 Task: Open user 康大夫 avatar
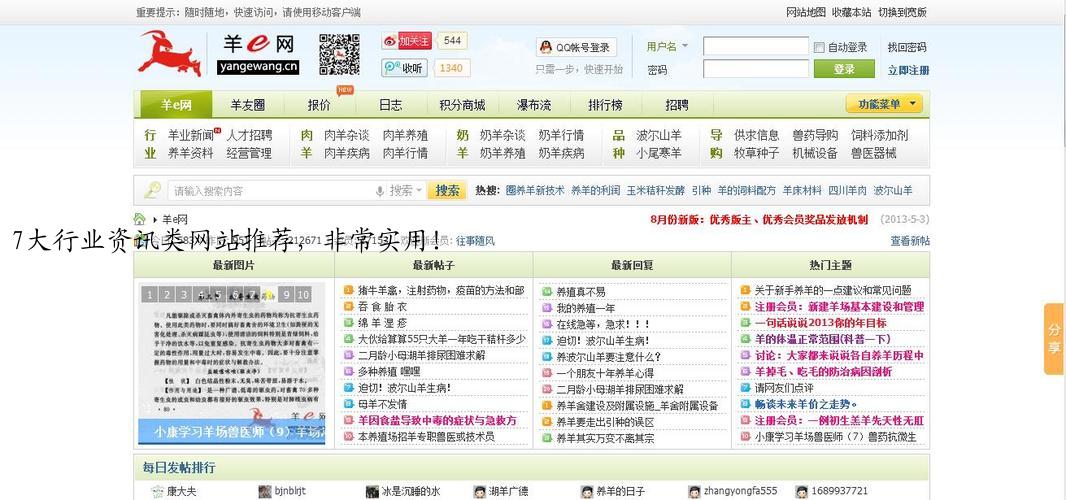157,491
